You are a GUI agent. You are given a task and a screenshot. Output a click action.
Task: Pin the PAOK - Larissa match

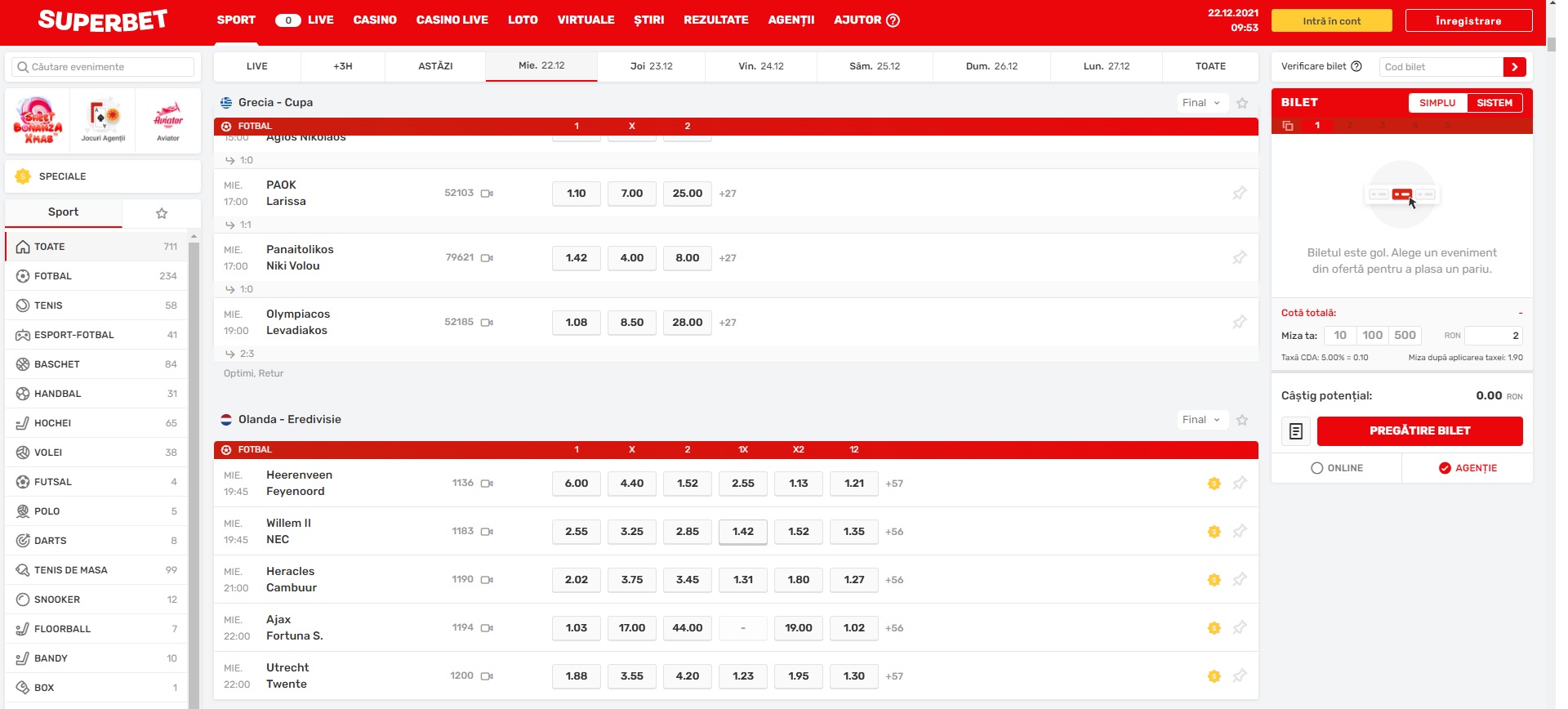1240,194
